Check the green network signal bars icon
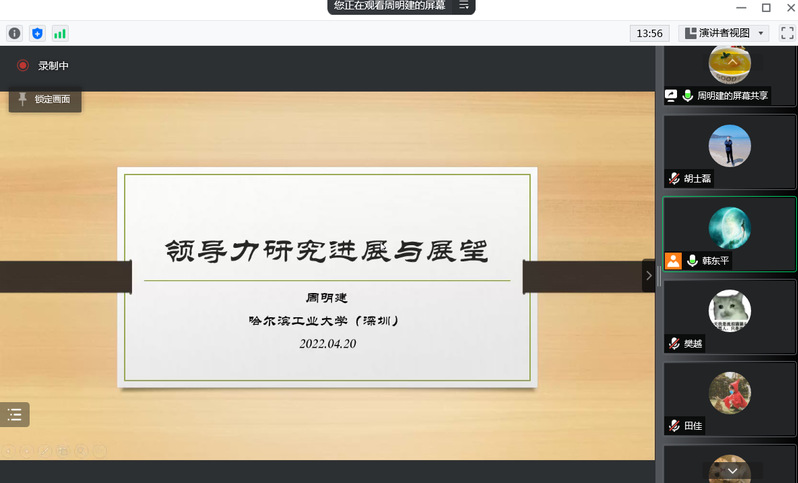The width and height of the screenshot is (798, 483). tap(60, 34)
